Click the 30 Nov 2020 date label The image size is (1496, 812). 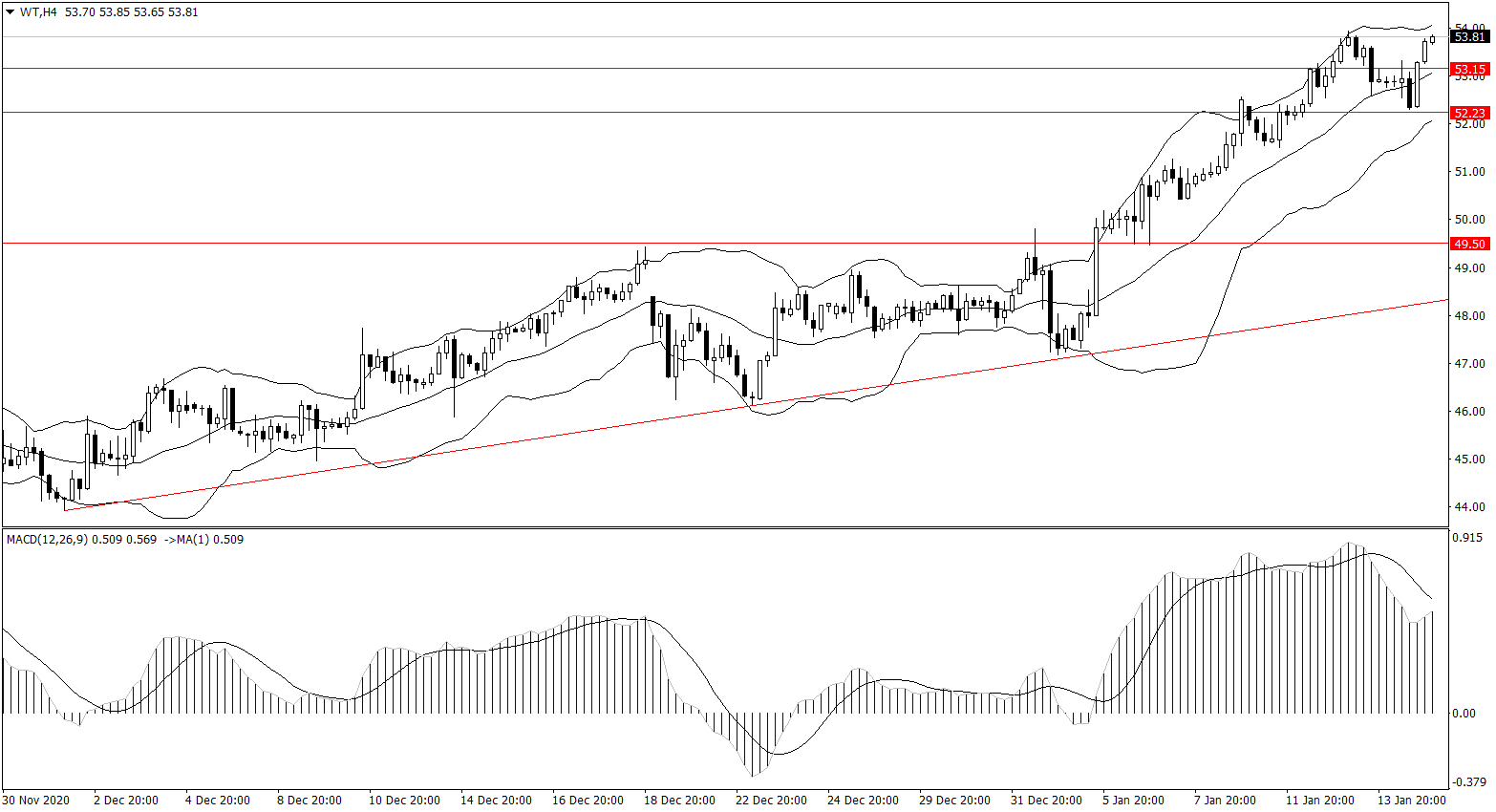(x=36, y=801)
